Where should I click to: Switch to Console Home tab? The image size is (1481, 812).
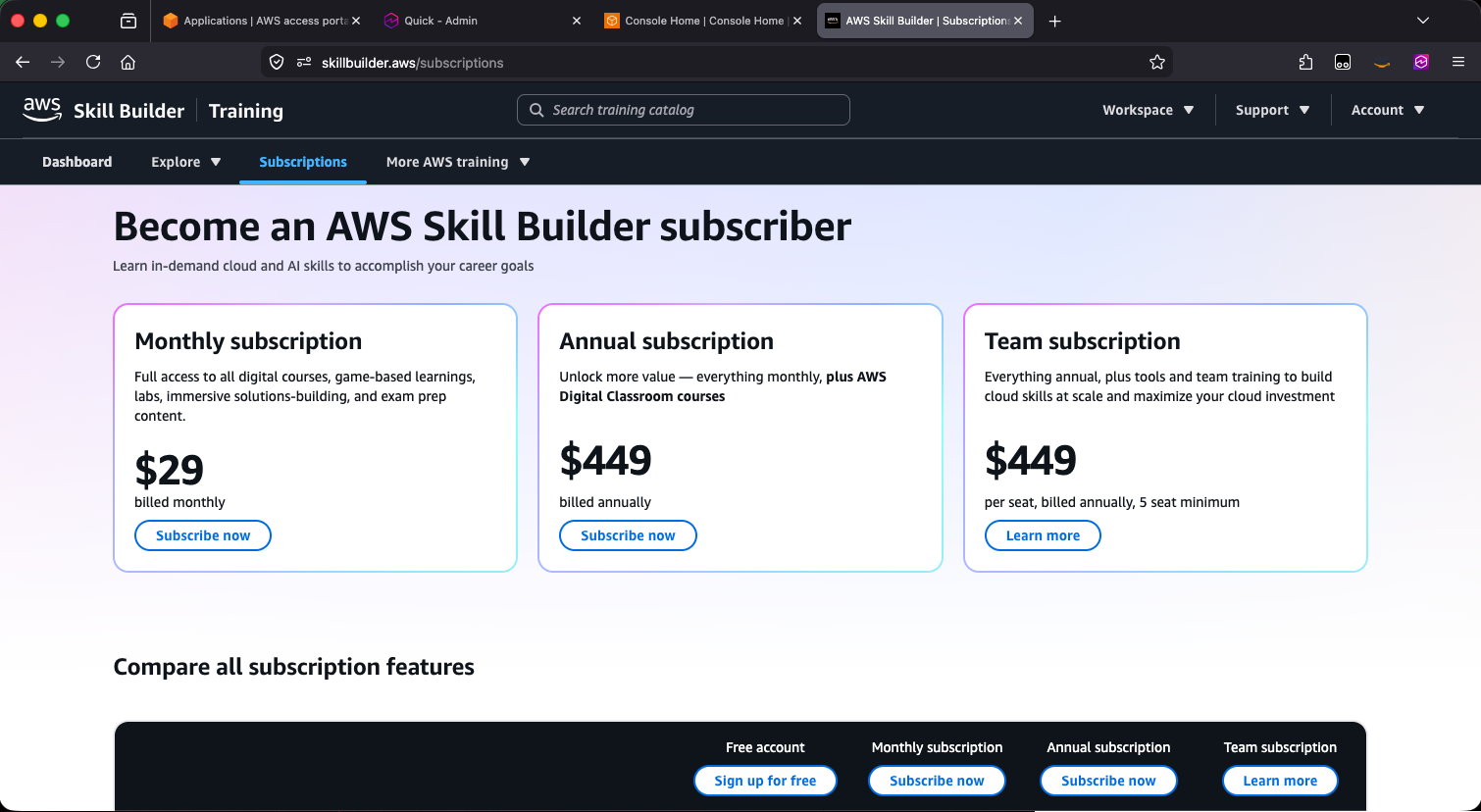pos(703,21)
